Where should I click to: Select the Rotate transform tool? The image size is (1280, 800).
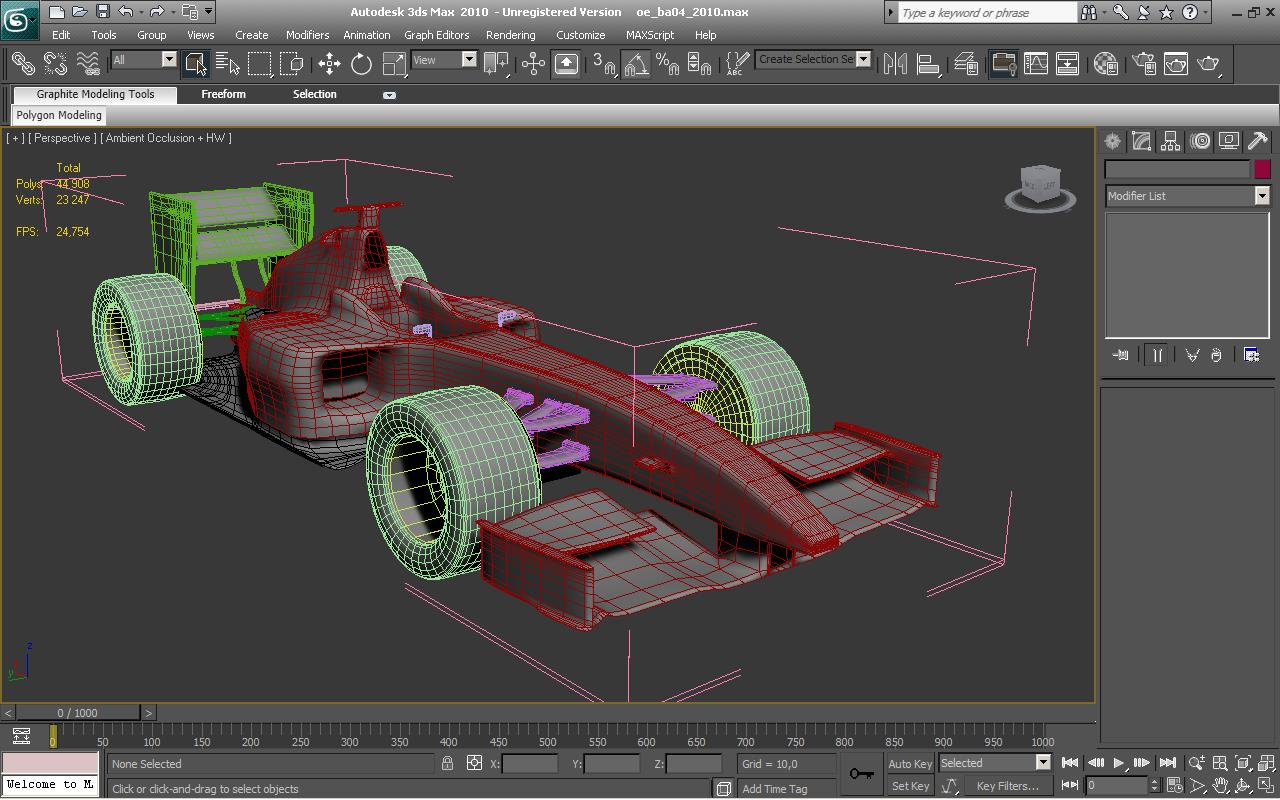pos(361,64)
